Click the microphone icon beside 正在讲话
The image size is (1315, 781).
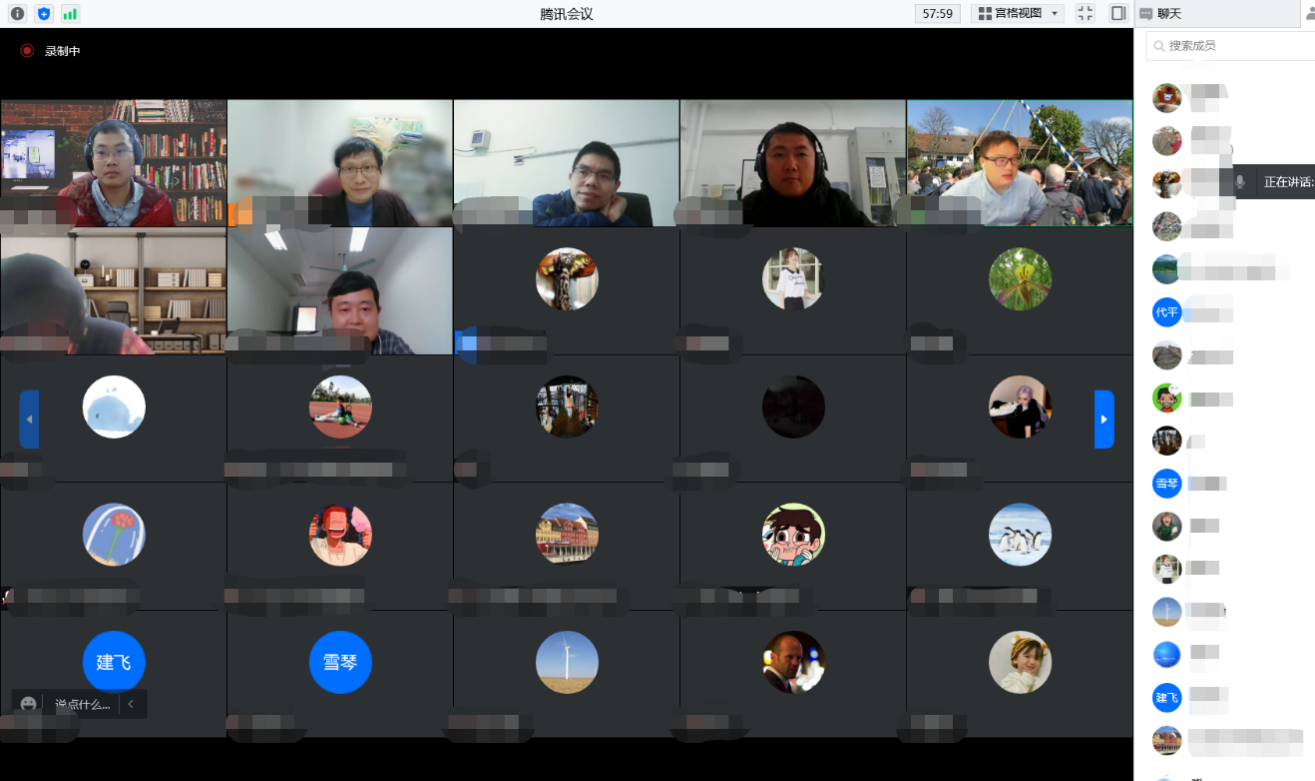click(x=1241, y=182)
